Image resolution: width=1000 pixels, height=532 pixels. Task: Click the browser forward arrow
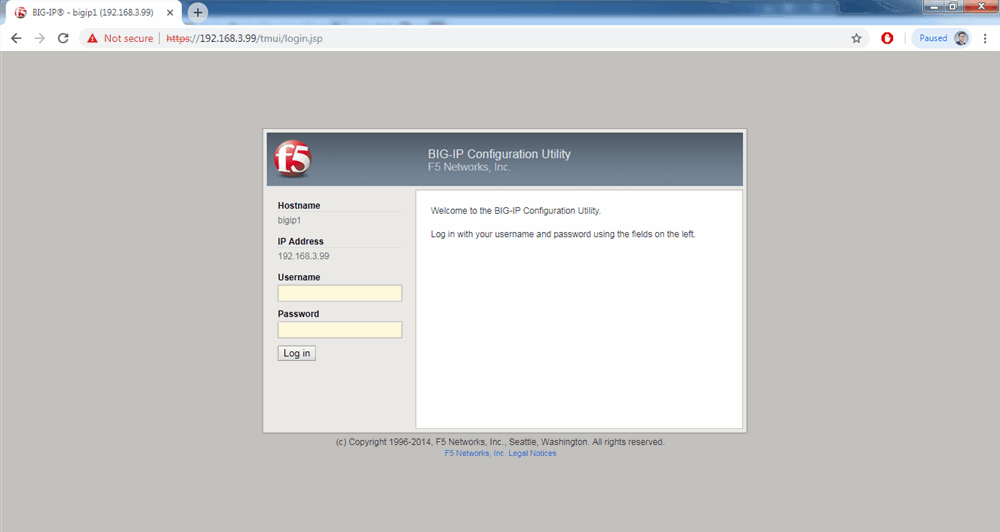coord(40,38)
